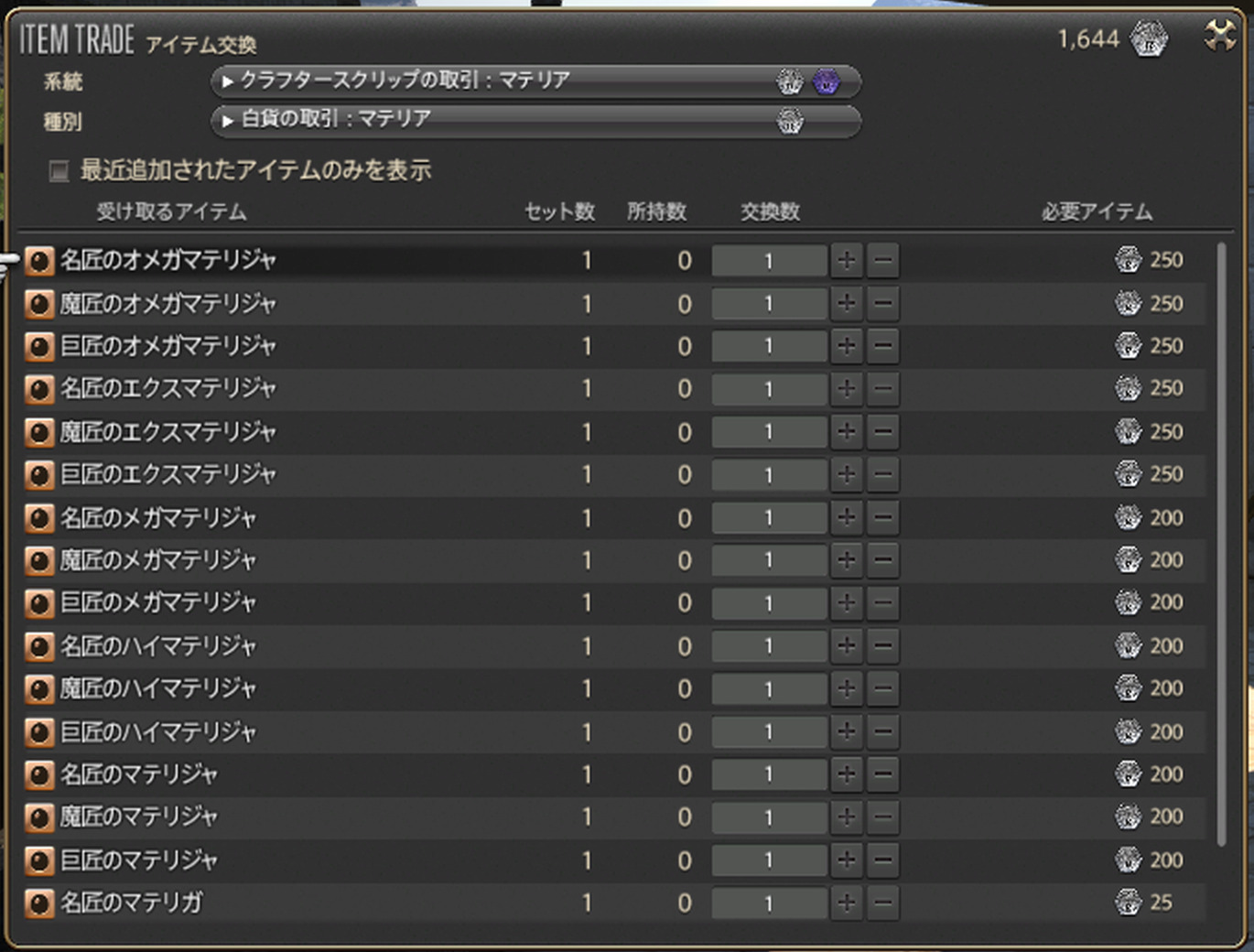Increase quantity for 巨匠のマテリジャ
Viewport: 1254px width, 952px height.
847,860
